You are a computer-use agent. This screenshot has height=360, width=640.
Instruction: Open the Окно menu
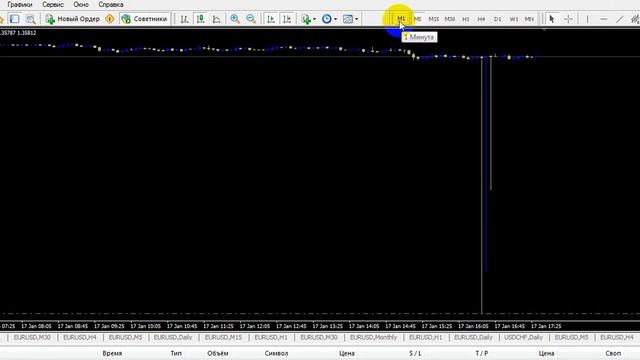[x=81, y=4]
